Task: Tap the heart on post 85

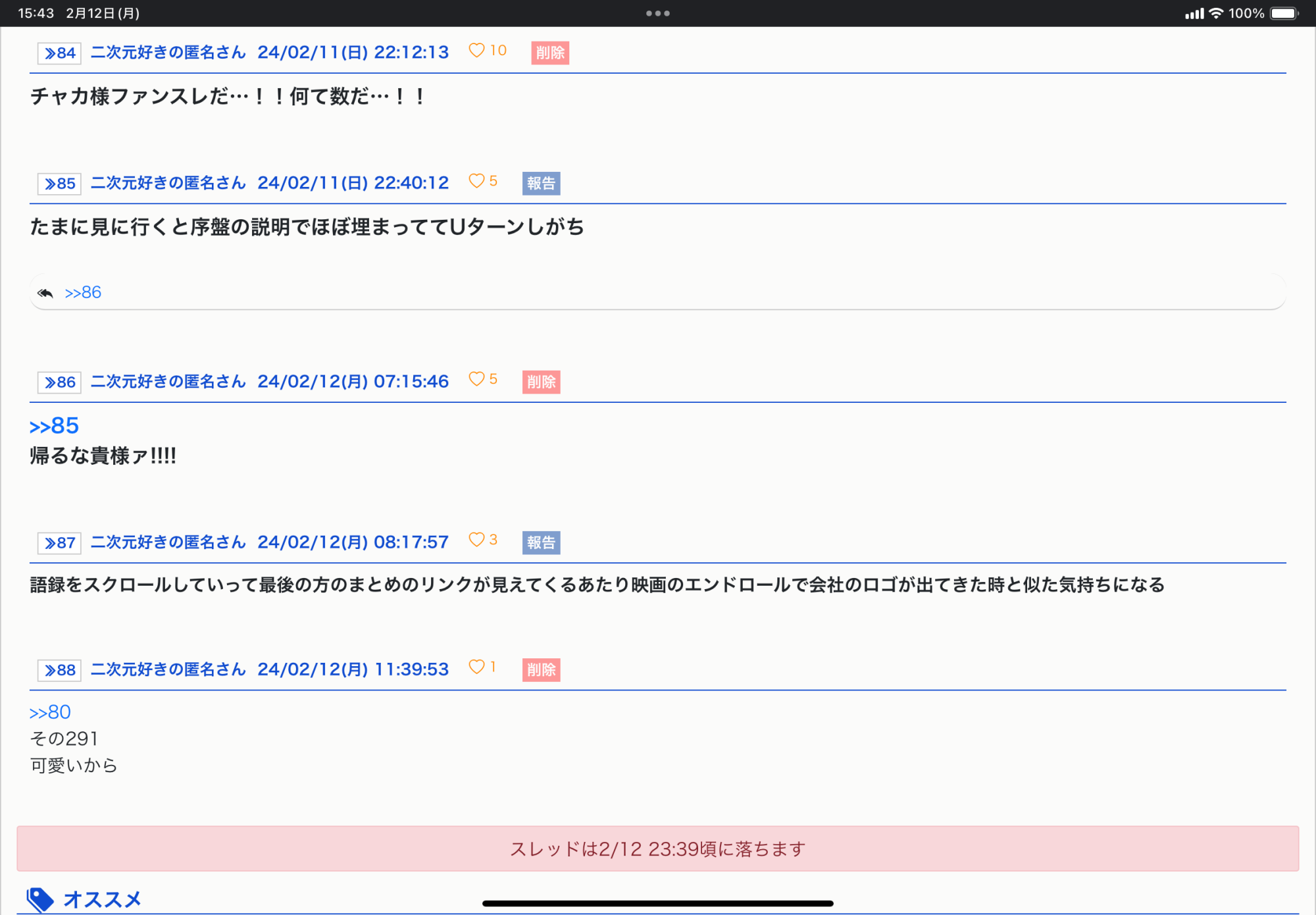Action: [x=476, y=181]
